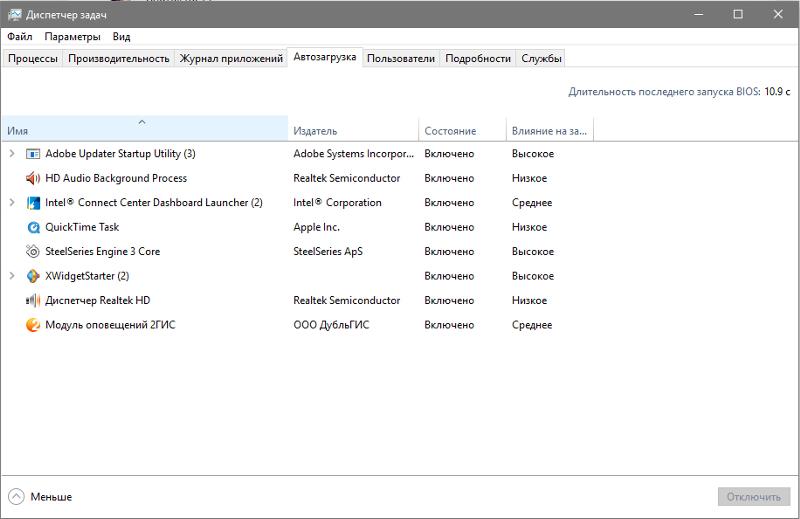Image resolution: width=800 pixels, height=519 pixels.
Task: Sort by the Издатель column header
Action: point(353,128)
